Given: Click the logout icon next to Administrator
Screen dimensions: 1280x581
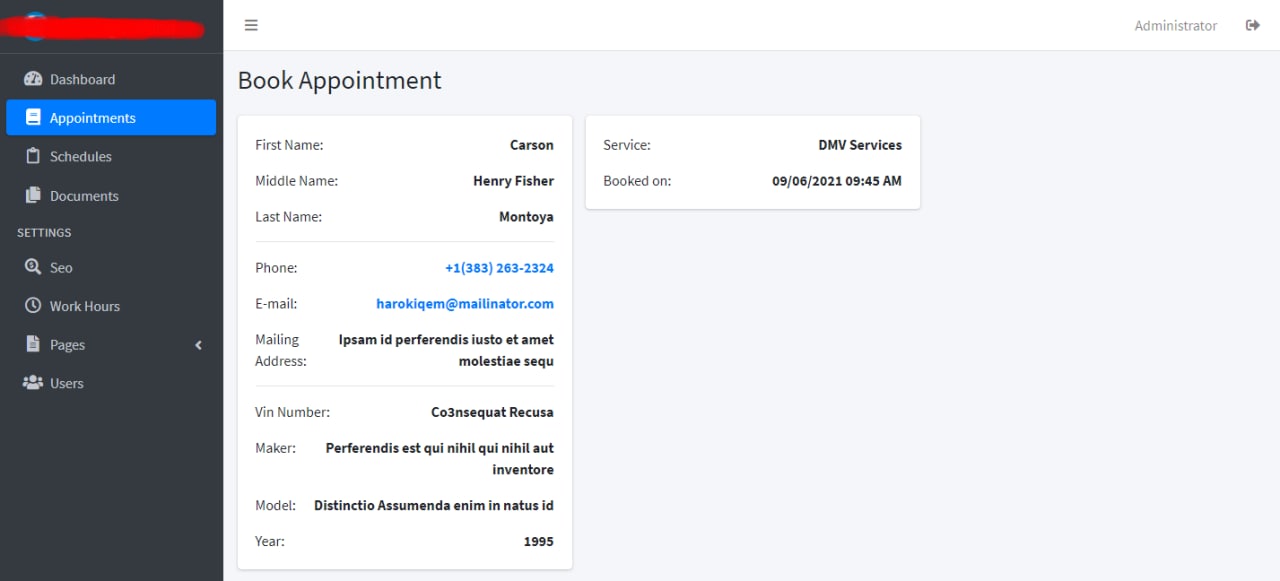Looking at the screenshot, I should [x=1252, y=25].
